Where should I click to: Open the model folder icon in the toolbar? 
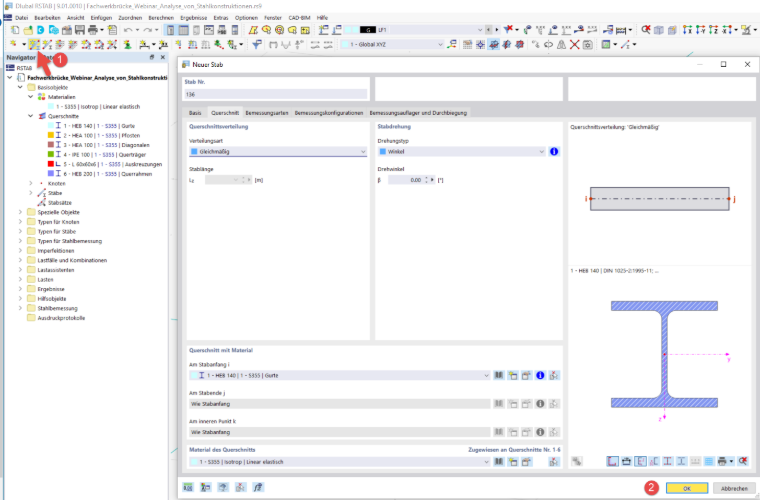(28, 30)
